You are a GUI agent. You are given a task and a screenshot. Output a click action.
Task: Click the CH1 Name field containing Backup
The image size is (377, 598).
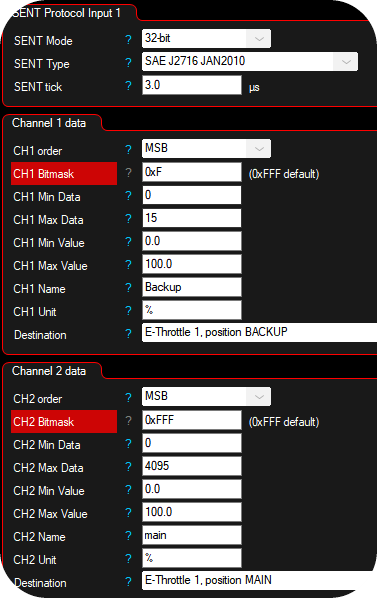click(x=192, y=287)
